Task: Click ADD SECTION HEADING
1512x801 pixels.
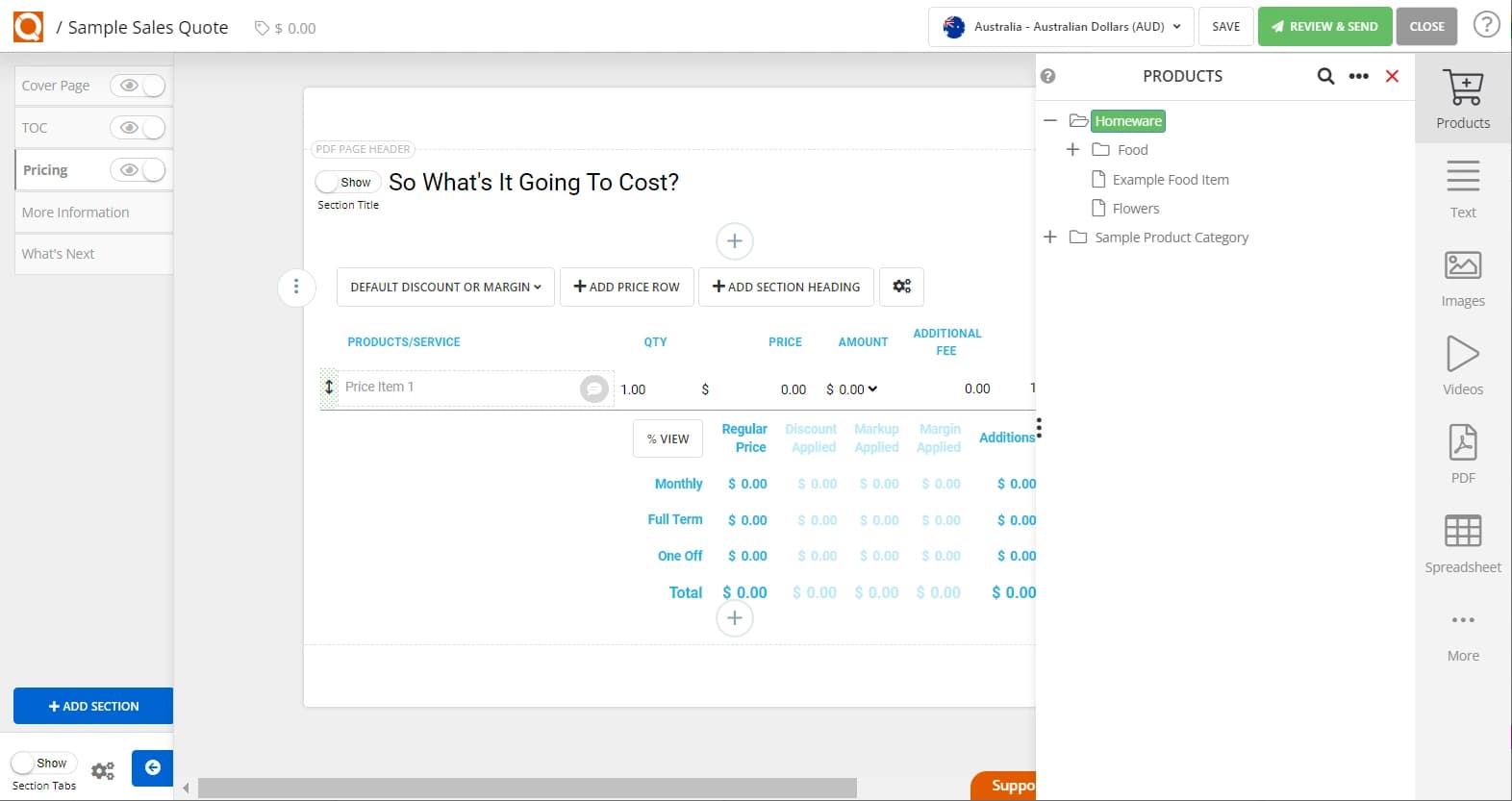Action: point(786,287)
